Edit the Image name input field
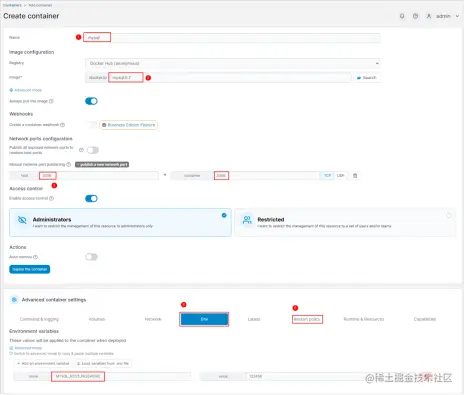 point(229,78)
